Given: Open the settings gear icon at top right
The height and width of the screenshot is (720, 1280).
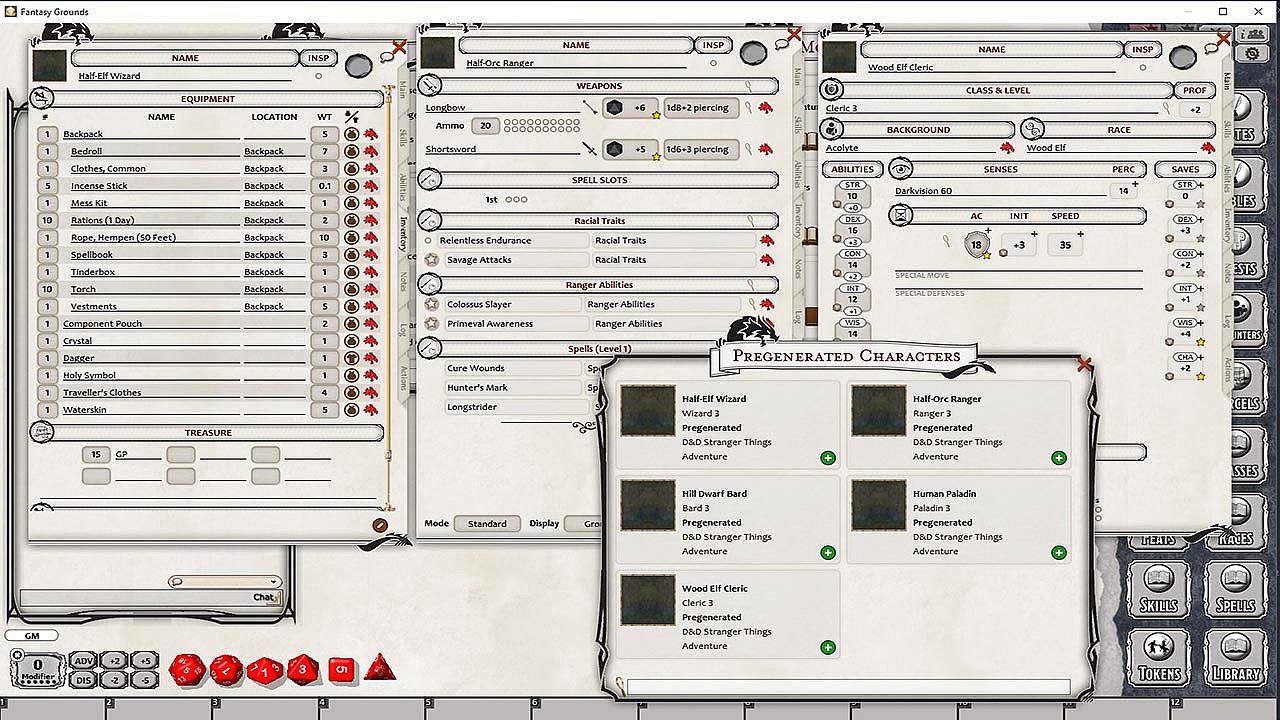Looking at the screenshot, I should point(1253,53).
